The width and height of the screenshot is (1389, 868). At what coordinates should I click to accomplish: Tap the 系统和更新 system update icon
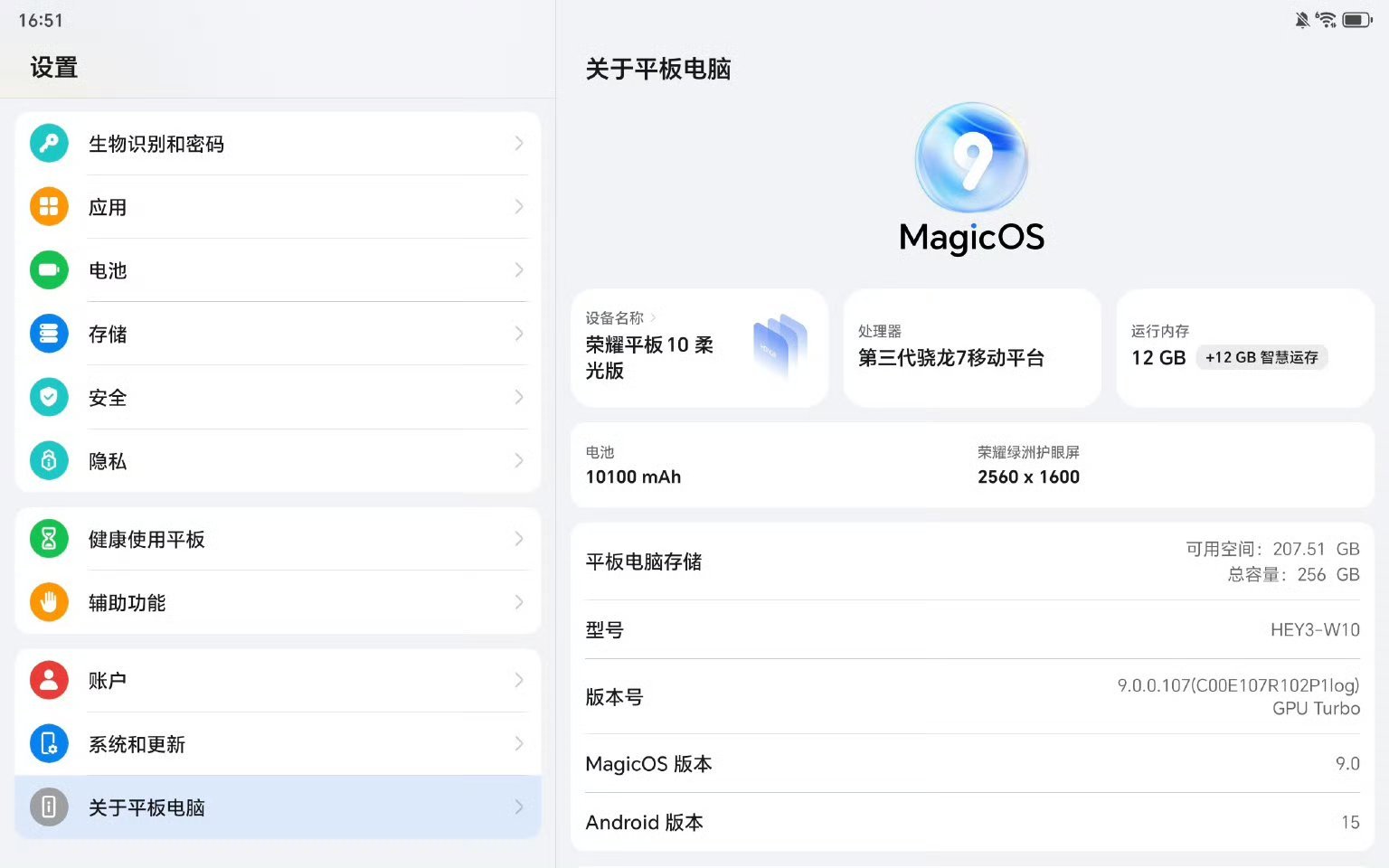49,743
